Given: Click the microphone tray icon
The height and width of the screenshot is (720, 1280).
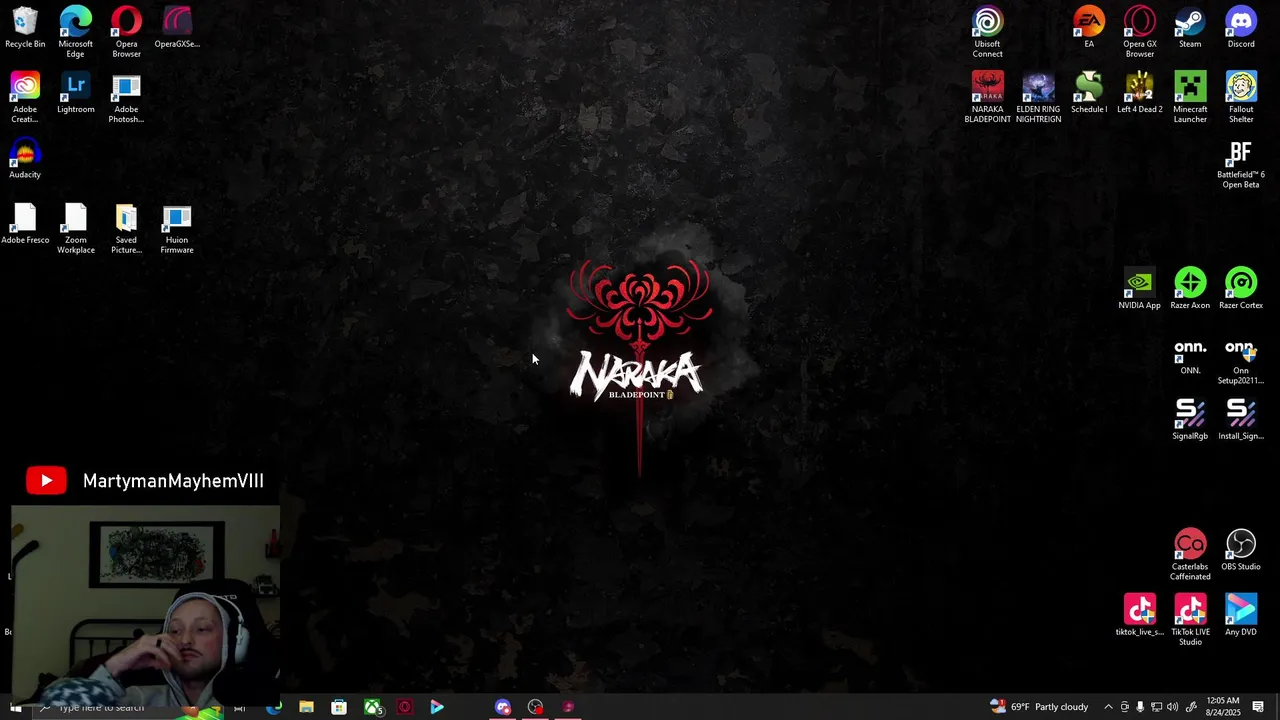Looking at the screenshot, I should (x=1140, y=707).
